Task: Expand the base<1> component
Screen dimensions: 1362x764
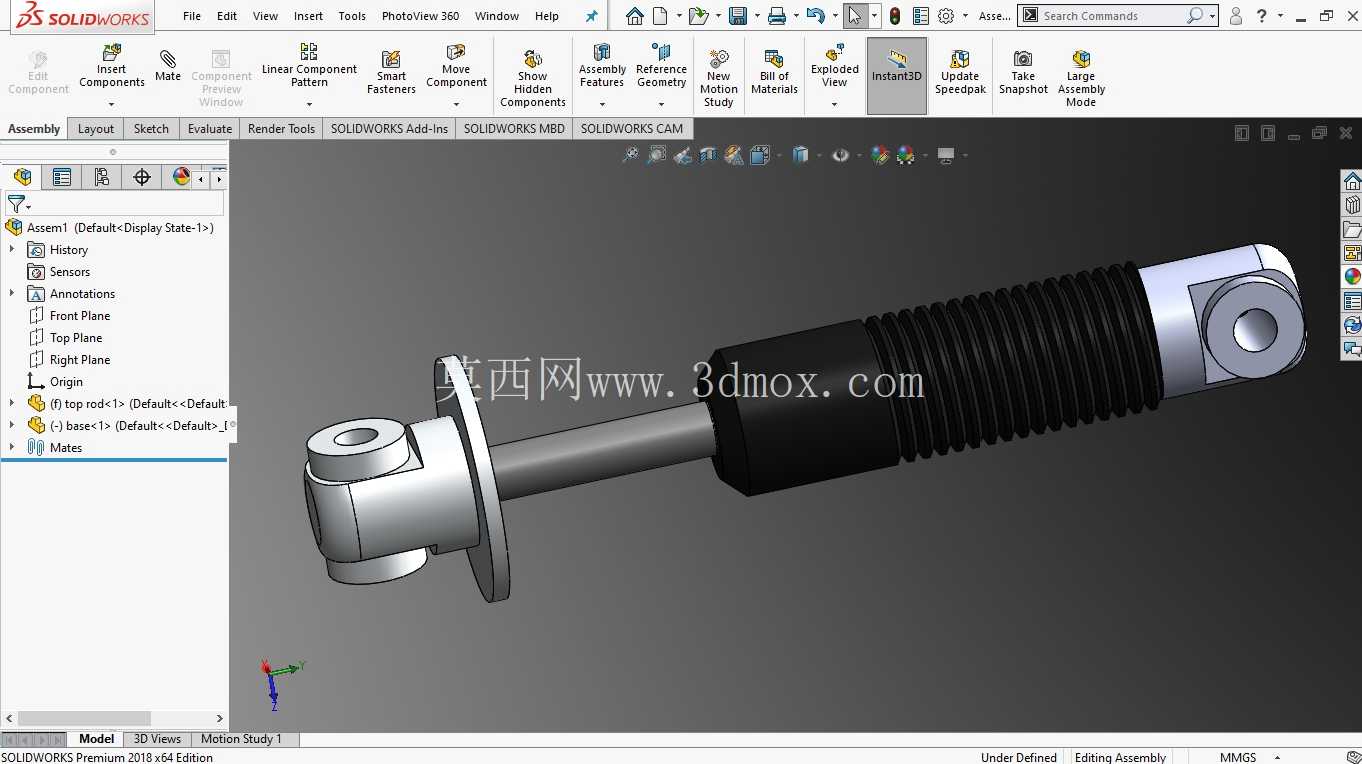Action: click(12, 426)
